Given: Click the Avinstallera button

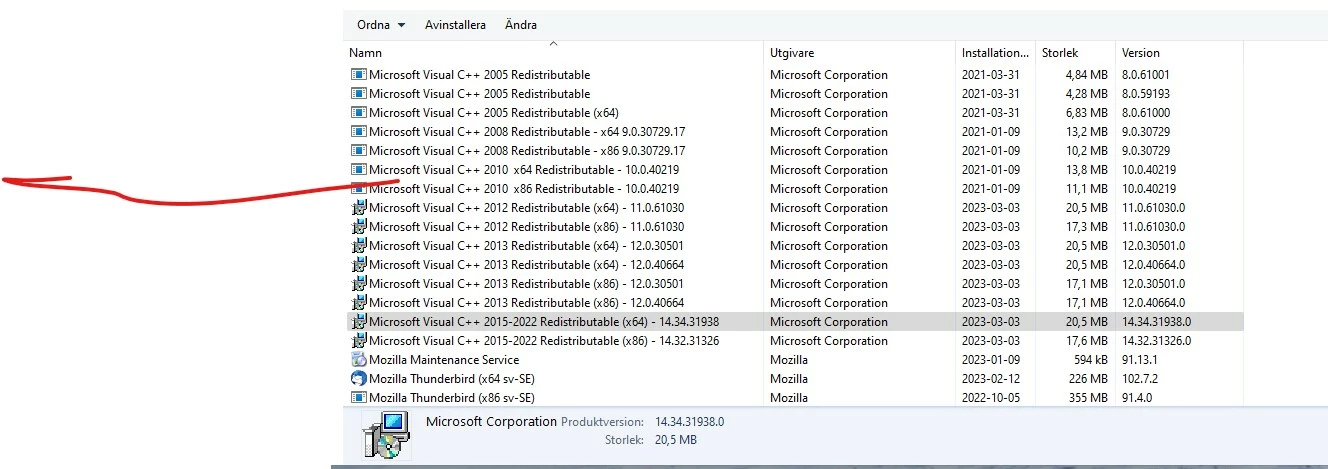Looking at the screenshot, I should coord(455,25).
